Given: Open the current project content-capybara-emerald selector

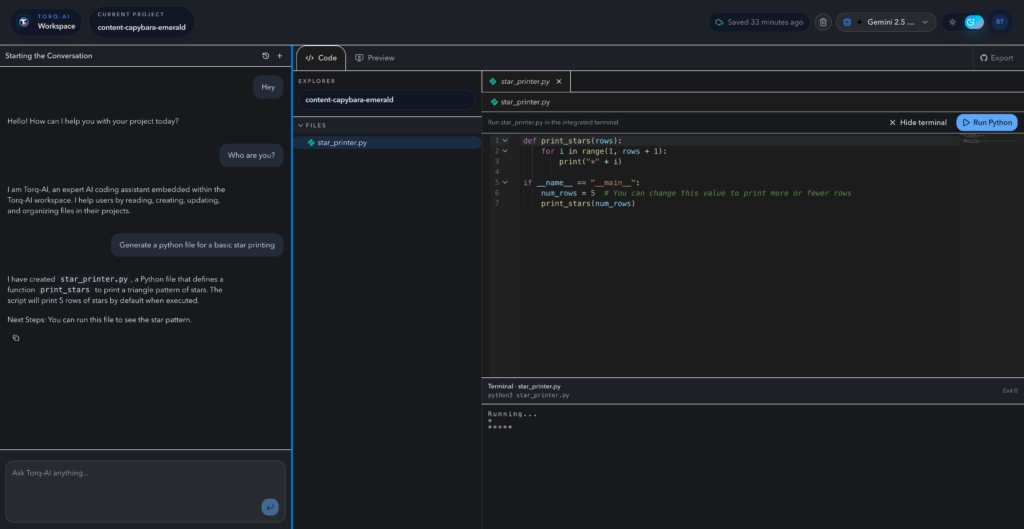Looking at the screenshot, I should pyautogui.click(x=142, y=22).
